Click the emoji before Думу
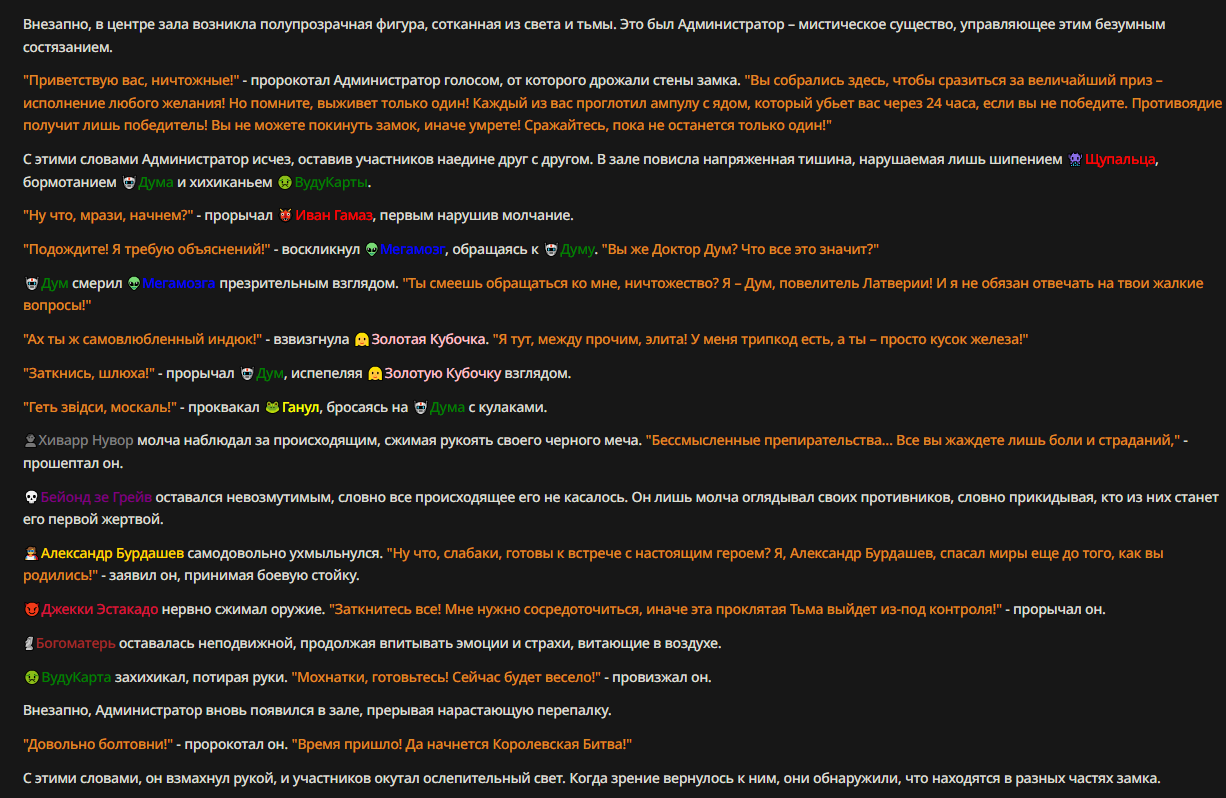The height and width of the screenshot is (798, 1226). coord(550,249)
